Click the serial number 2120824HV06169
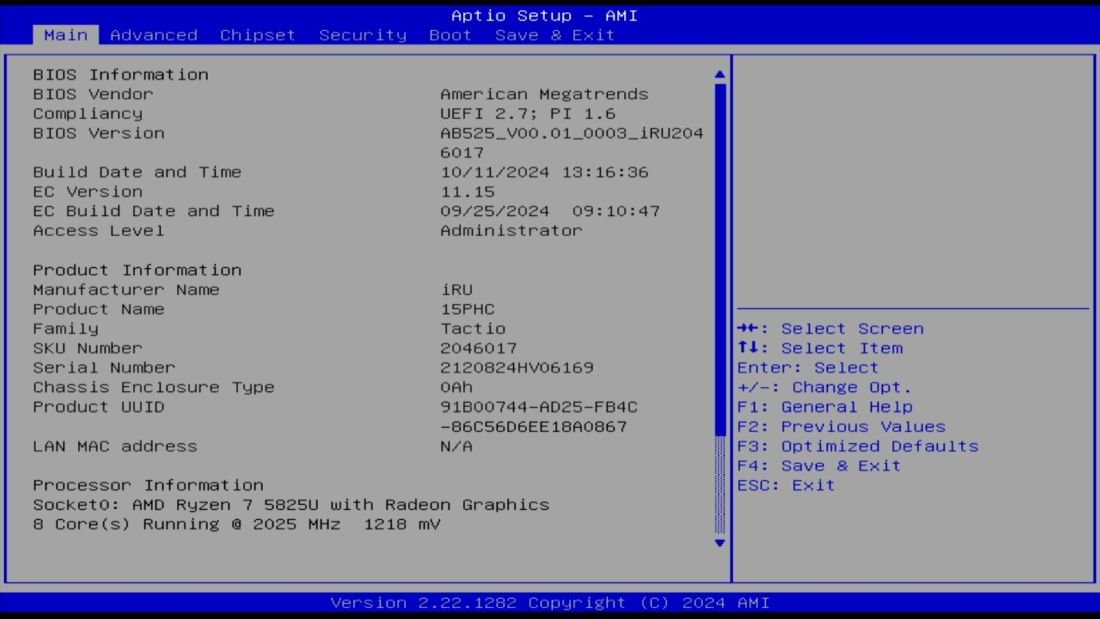The width and height of the screenshot is (1100, 619). click(x=517, y=368)
